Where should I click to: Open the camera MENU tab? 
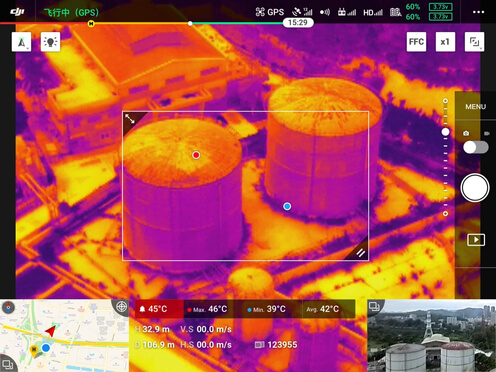click(x=475, y=107)
